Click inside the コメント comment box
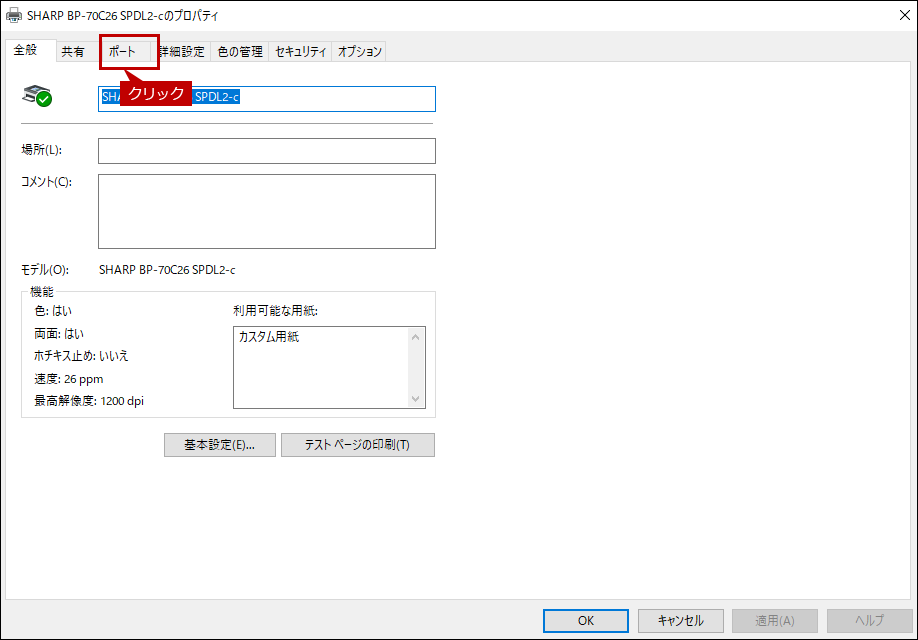Screen dimensions: 918x640 266,211
